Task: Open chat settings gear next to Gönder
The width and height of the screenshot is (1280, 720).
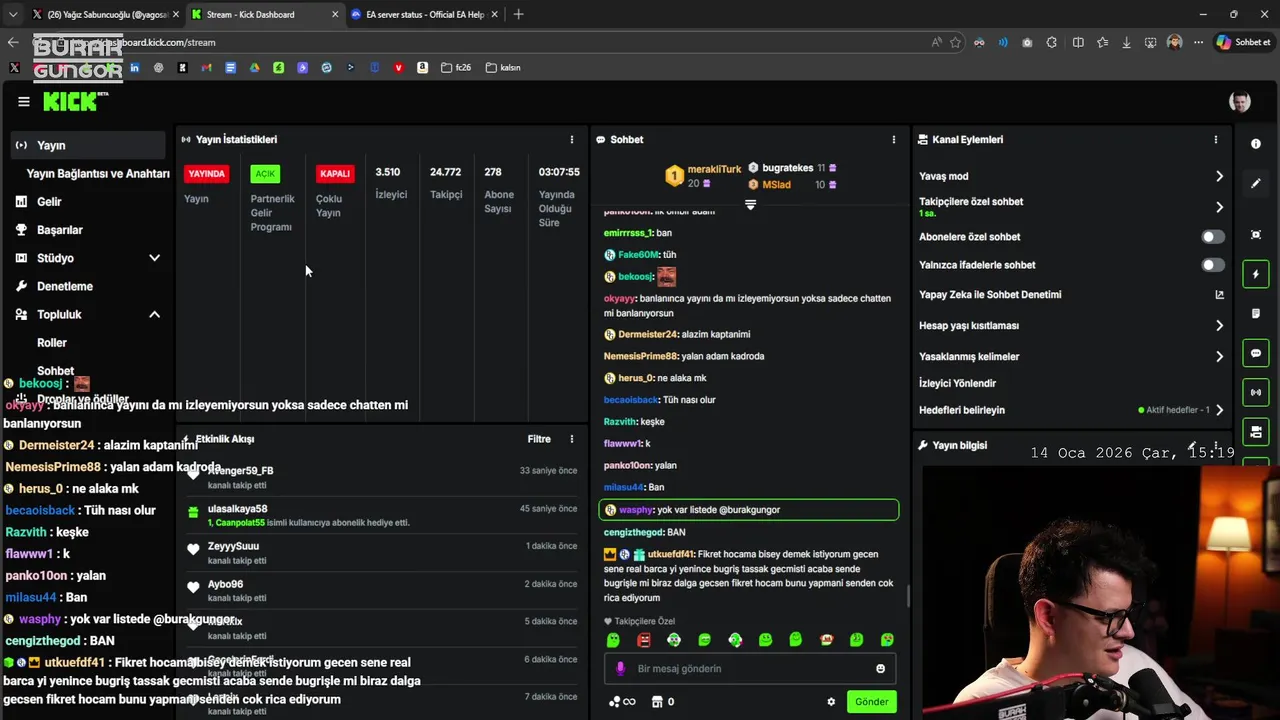Action: tap(831, 702)
